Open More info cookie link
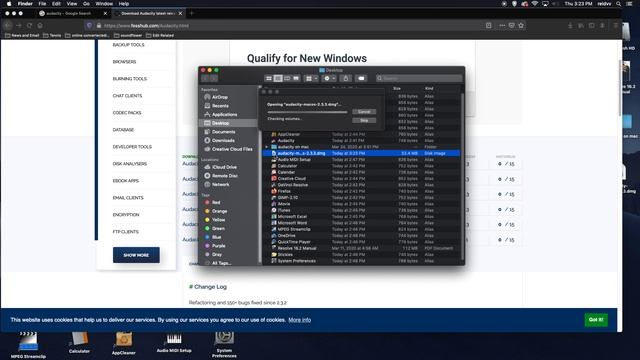This screenshot has width=640, height=360. (300, 320)
